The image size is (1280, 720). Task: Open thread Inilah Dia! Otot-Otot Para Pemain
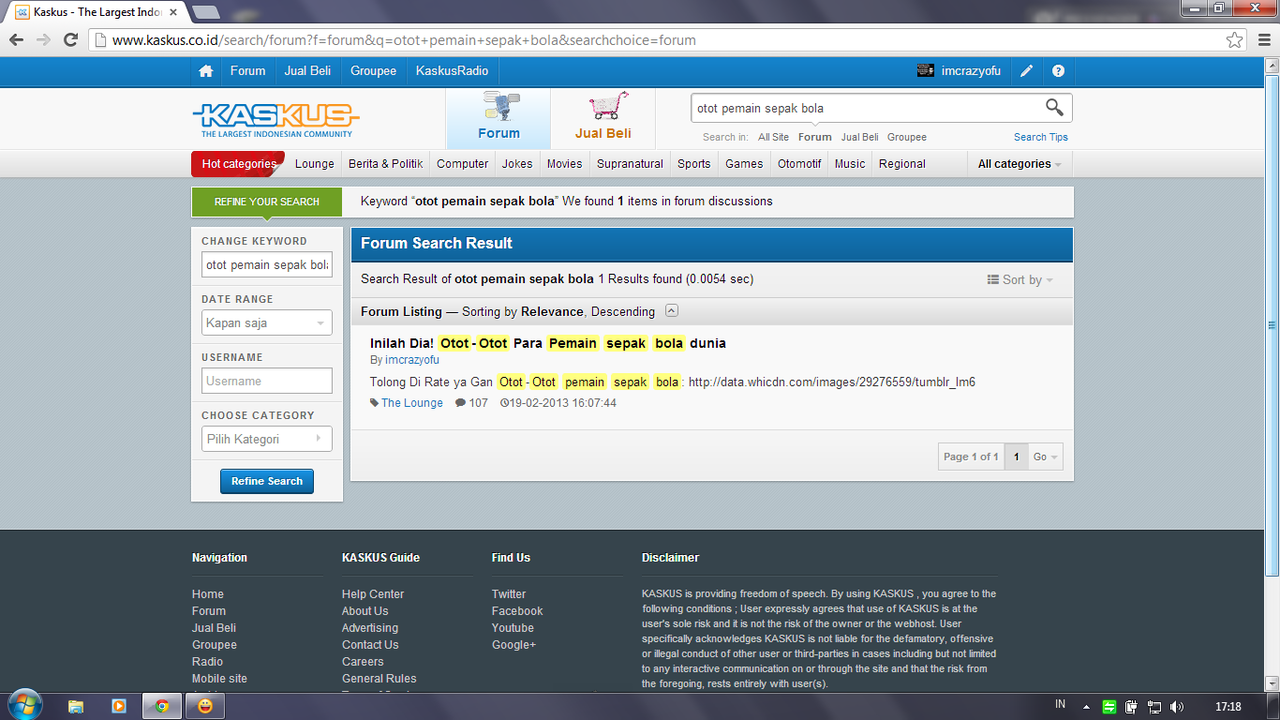click(x=548, y=343)
